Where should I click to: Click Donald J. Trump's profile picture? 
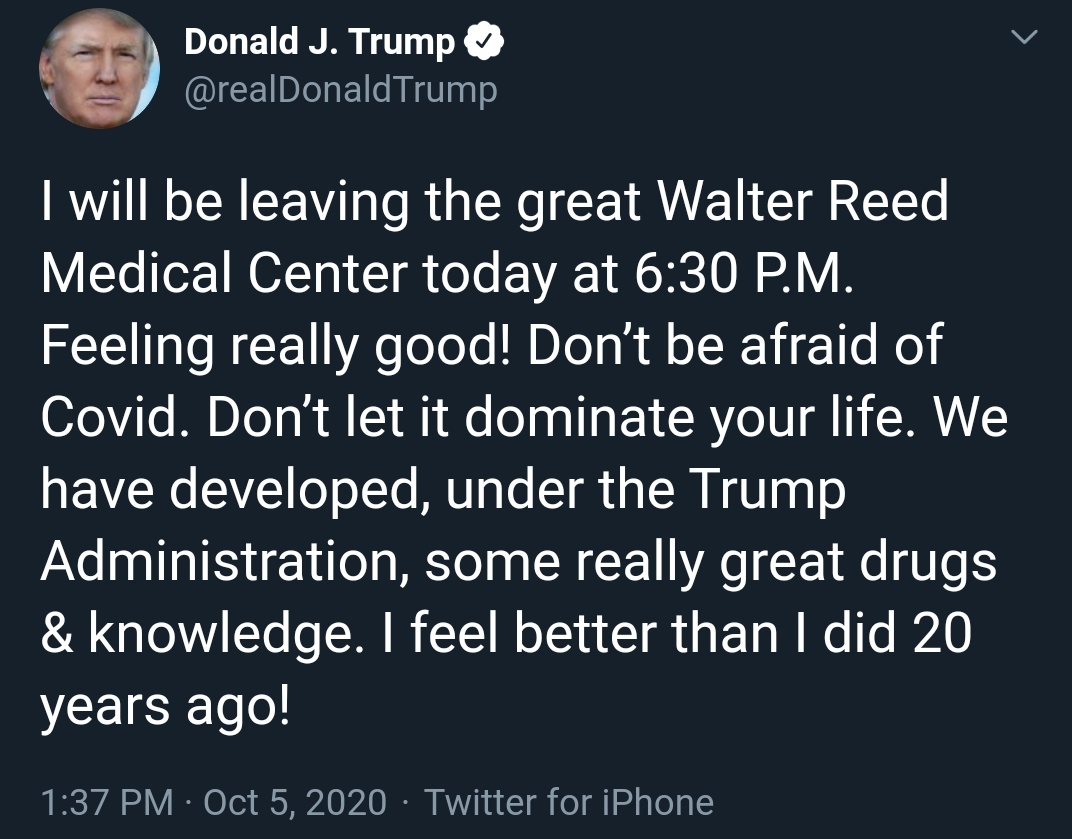[100, 68]
